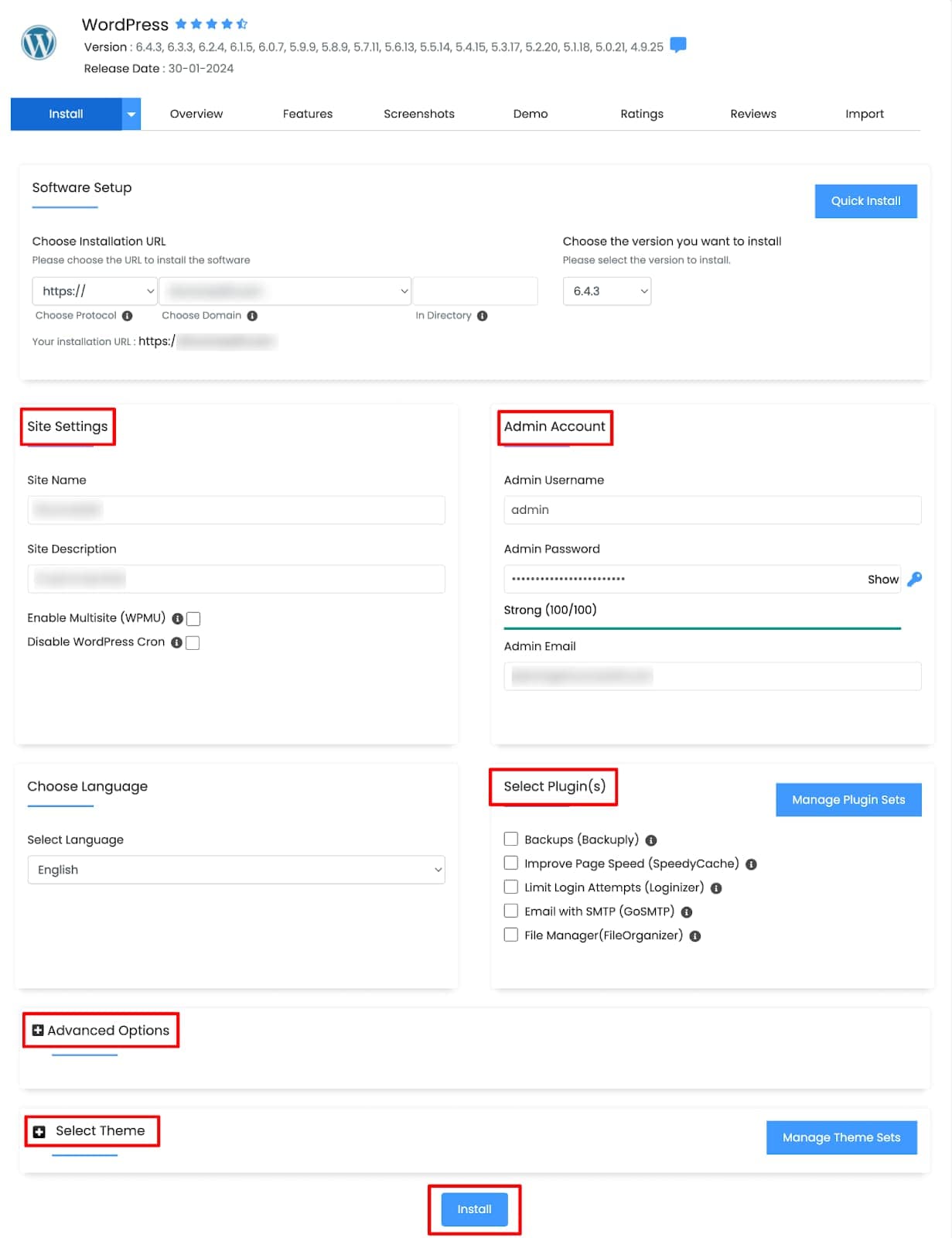The width and height of the screenshot is (952, 1238).
Task: Select the Email with SMTP (GoSMTP) plugin
Action: (x=510, y=911)
